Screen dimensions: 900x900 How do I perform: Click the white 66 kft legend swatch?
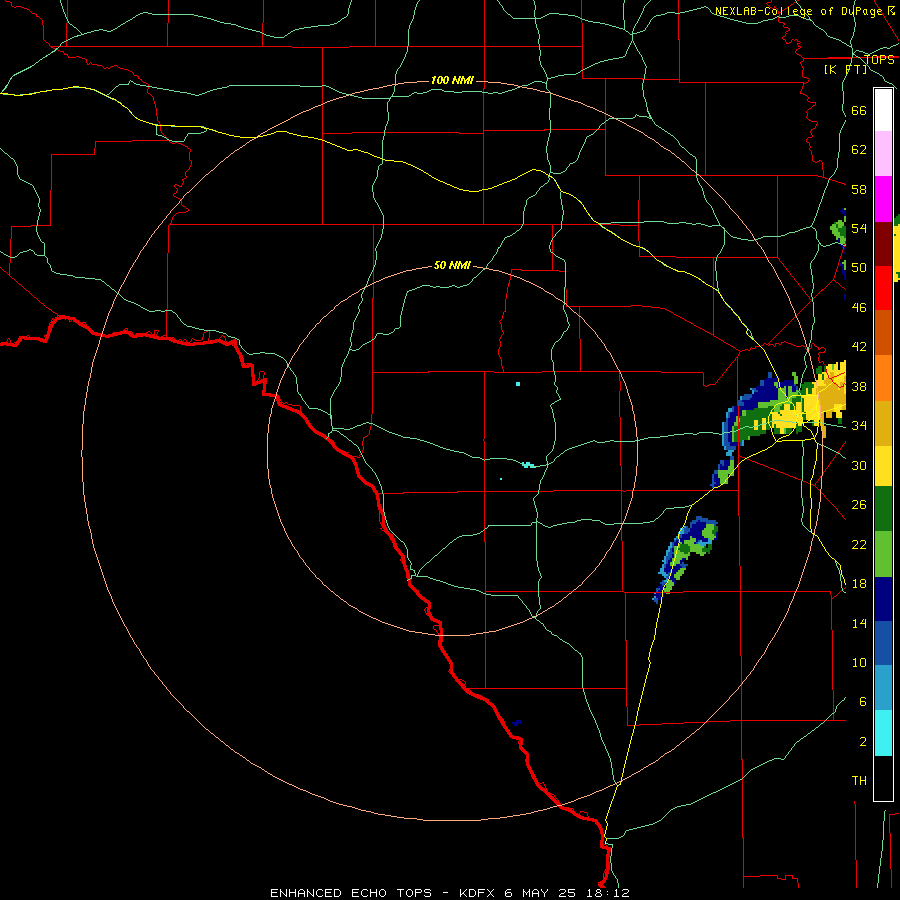(883, 110)
